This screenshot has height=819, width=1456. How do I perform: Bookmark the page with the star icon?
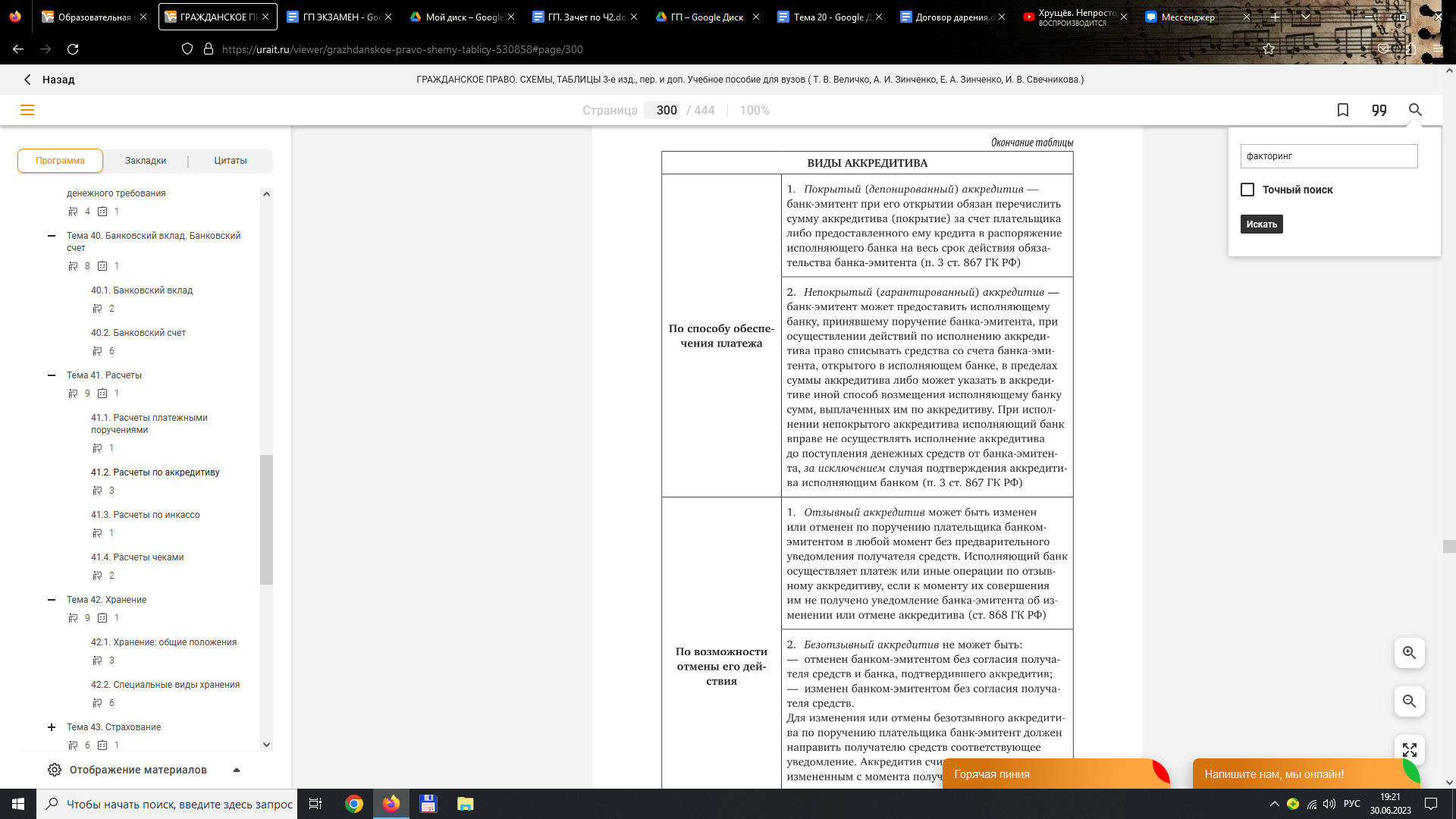[x=1269, y=49]
